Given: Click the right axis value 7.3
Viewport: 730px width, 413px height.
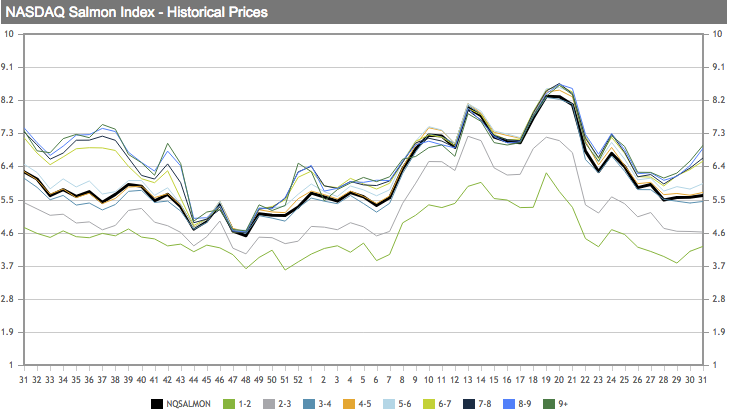Looking at the screenshot, I should pyautogui.click(x=719, y=133).
